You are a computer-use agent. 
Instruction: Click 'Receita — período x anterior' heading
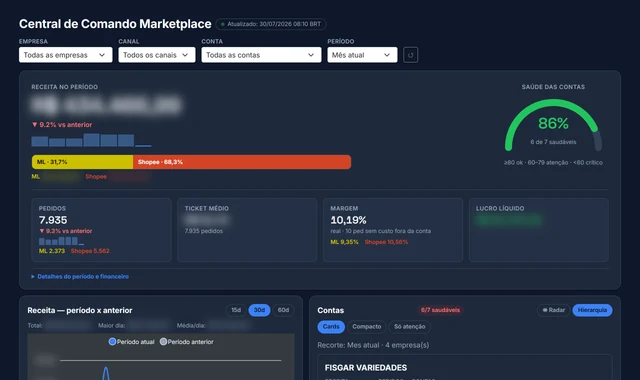pos(80,310)
